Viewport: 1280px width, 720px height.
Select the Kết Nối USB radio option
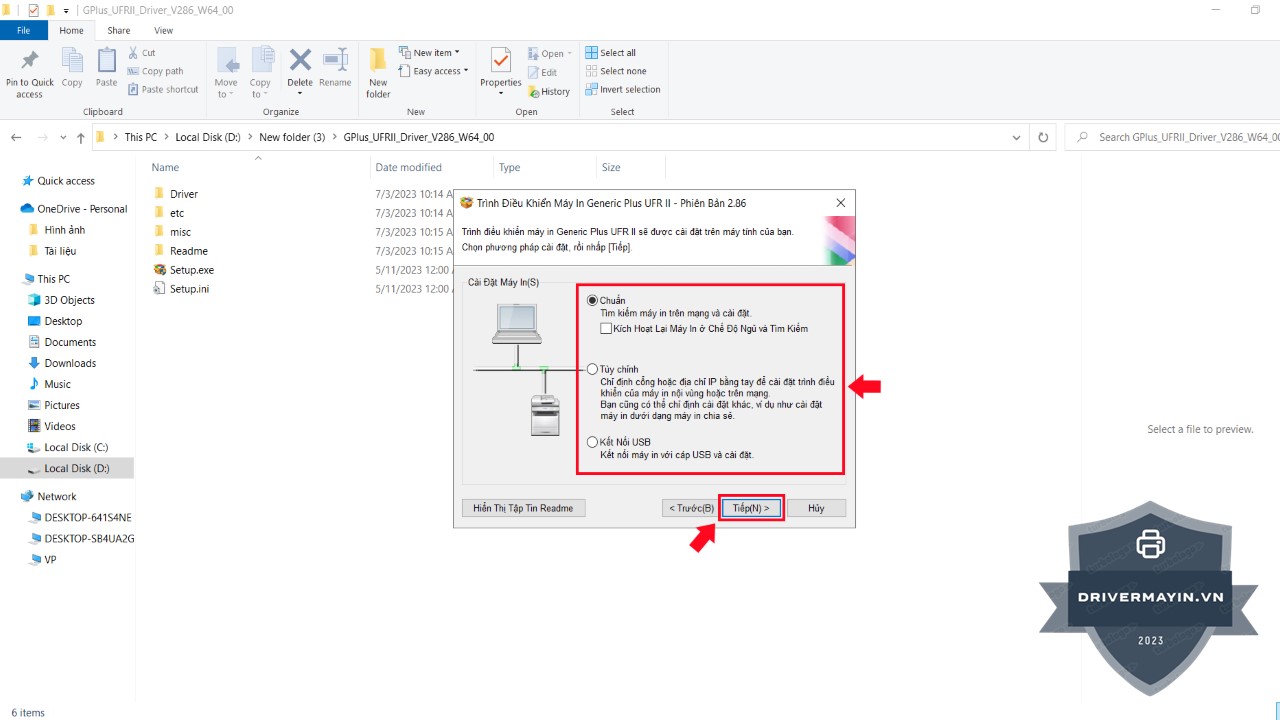click(593, 442)
